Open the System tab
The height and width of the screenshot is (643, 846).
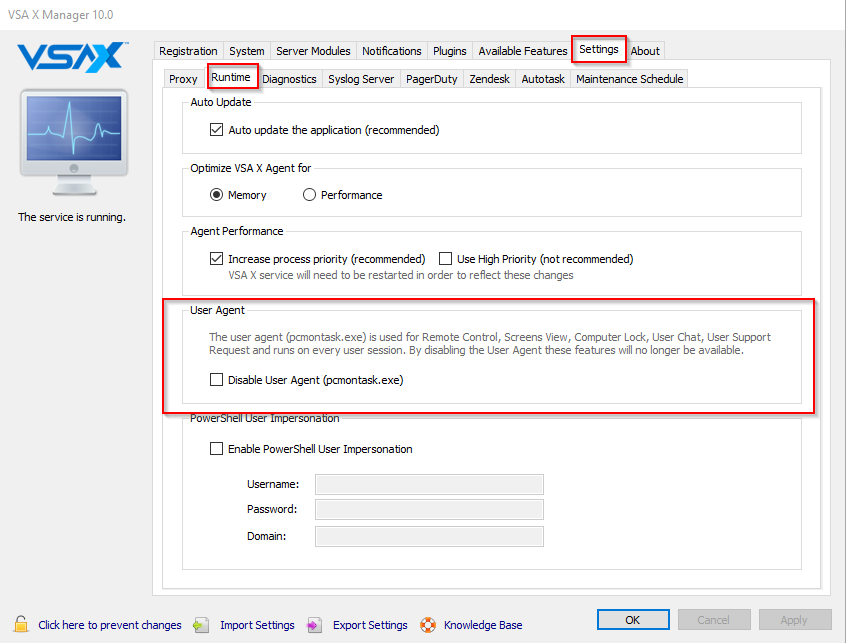coord(247,51)
